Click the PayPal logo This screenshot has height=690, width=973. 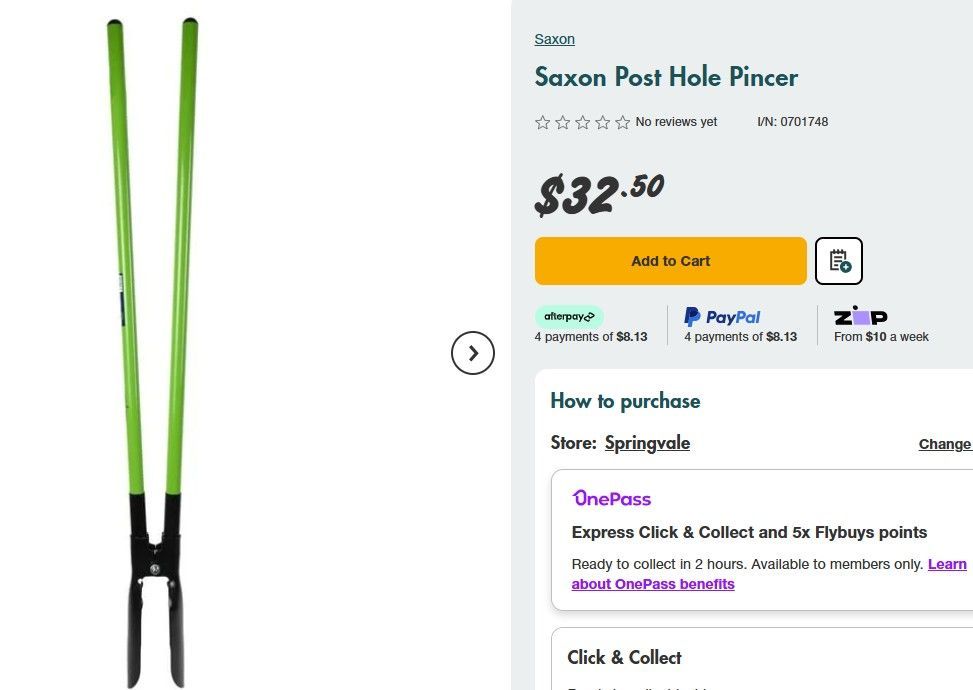tap(722, 317)
